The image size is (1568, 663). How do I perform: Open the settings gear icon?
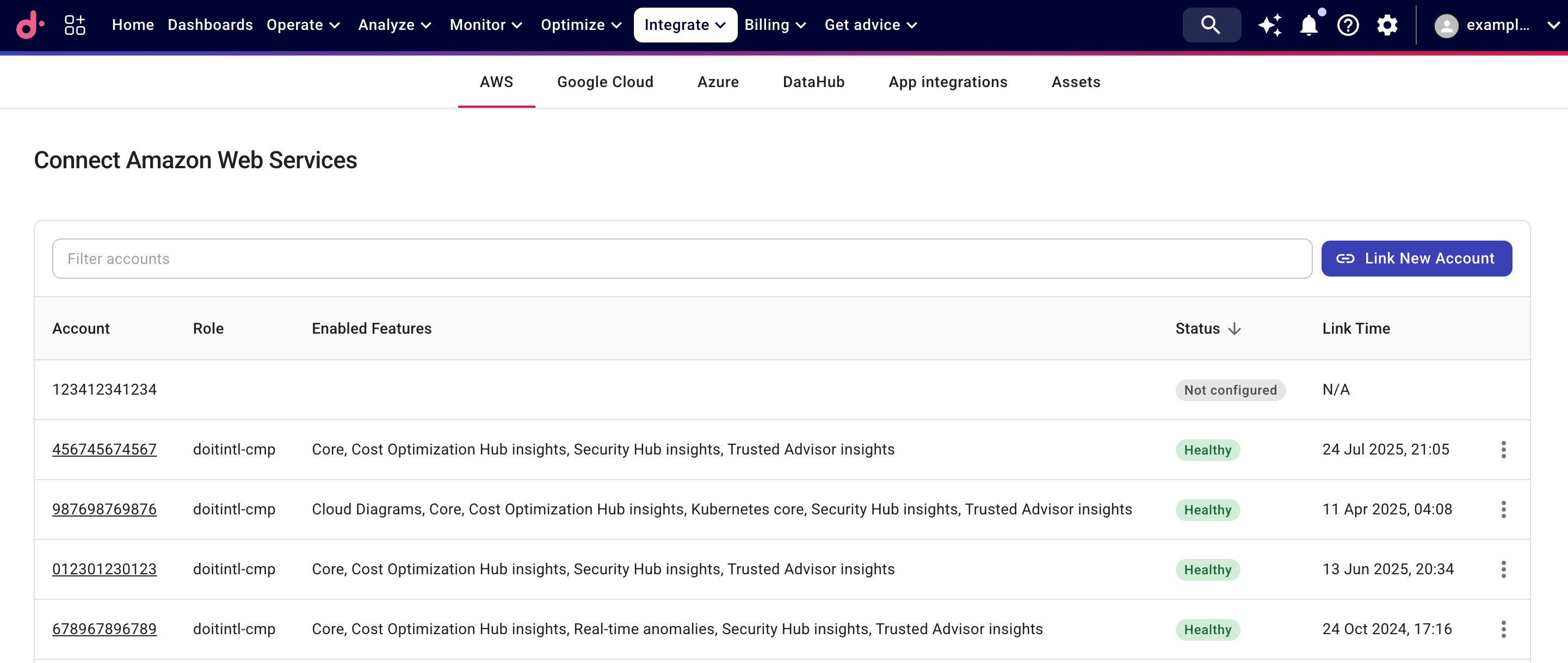pyautogui.click(x=1387, y=25)
